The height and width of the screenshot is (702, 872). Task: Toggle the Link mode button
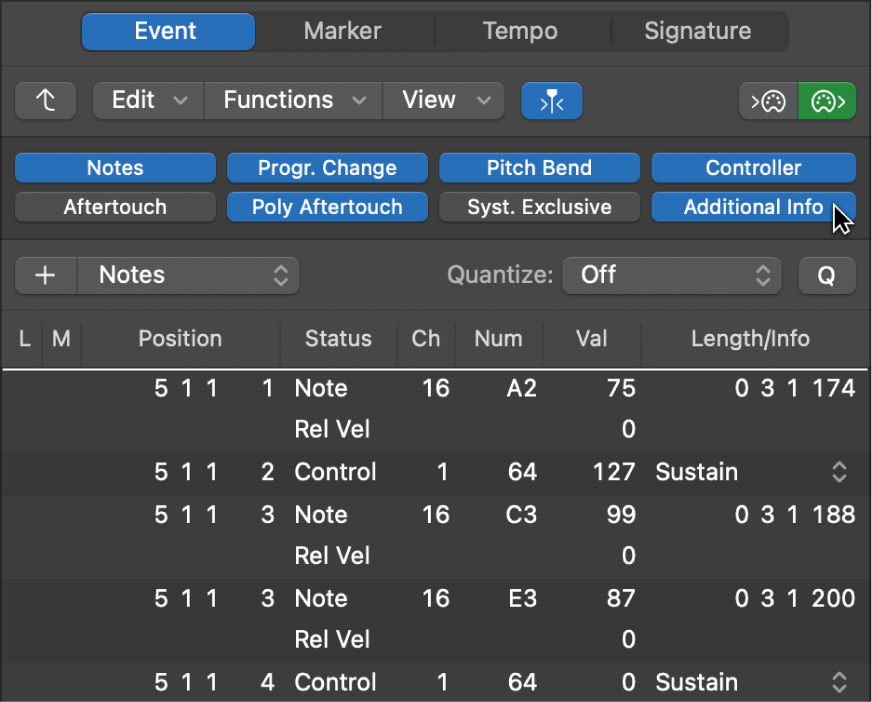[551, 100]
